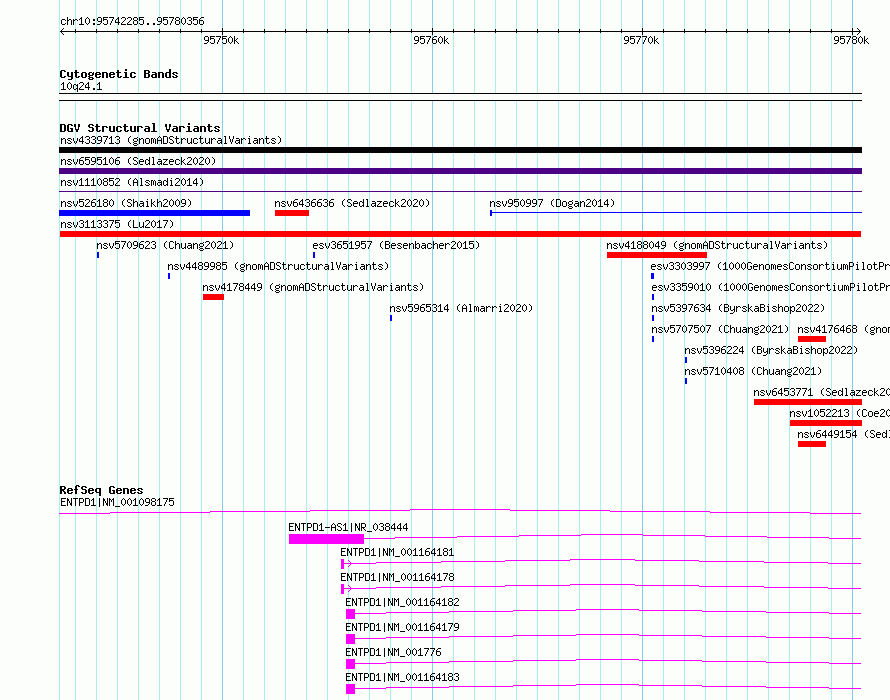This screenshot has width=890, height=700.
Task: Select the nsv5965314 (Almarri2020) label
Action: 461,308
